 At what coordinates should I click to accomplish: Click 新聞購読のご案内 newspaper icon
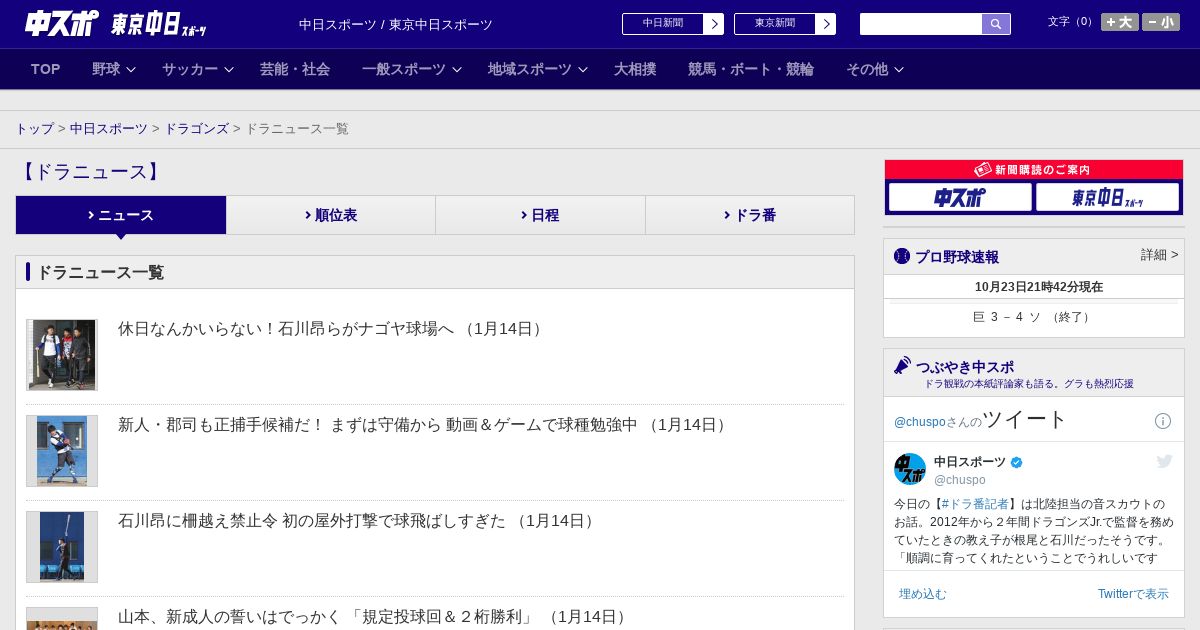point(983,170)
